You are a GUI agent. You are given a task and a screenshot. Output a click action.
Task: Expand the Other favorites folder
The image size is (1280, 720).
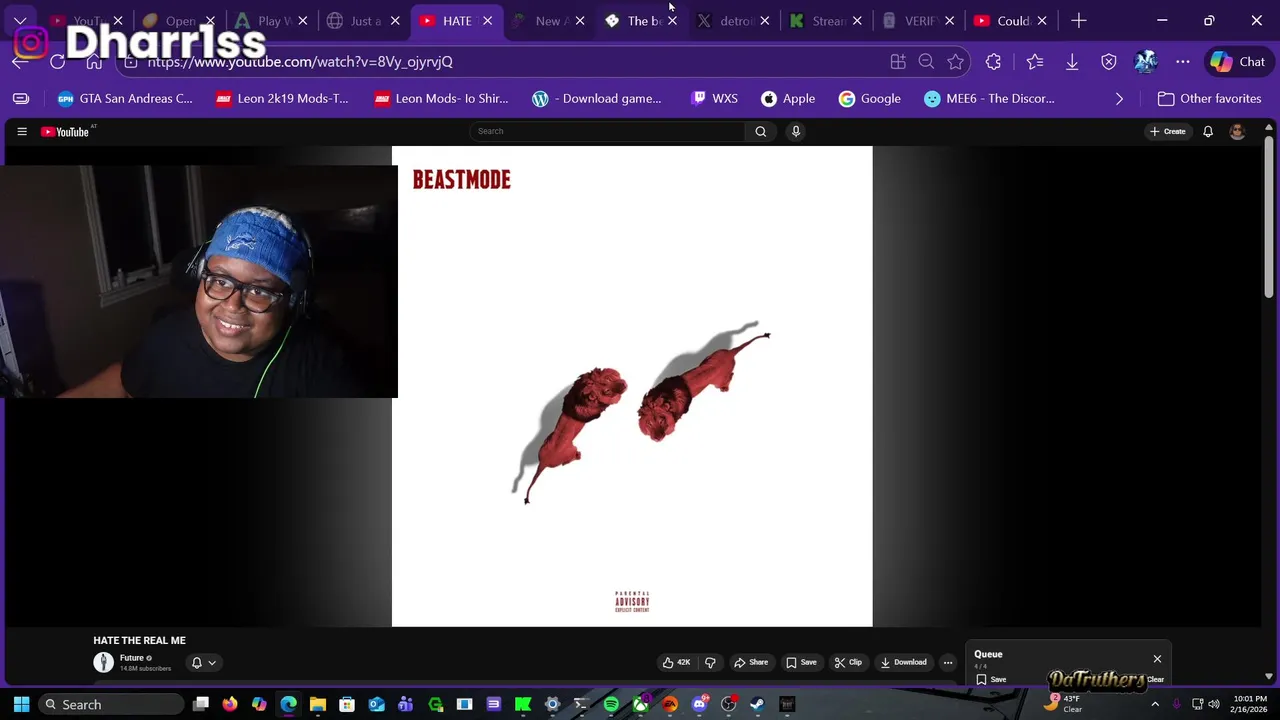[1209, 98]
